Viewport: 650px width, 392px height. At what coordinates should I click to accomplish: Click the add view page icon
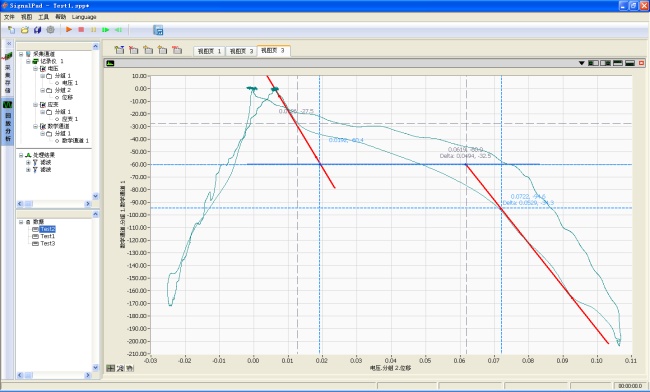point(120,50)
